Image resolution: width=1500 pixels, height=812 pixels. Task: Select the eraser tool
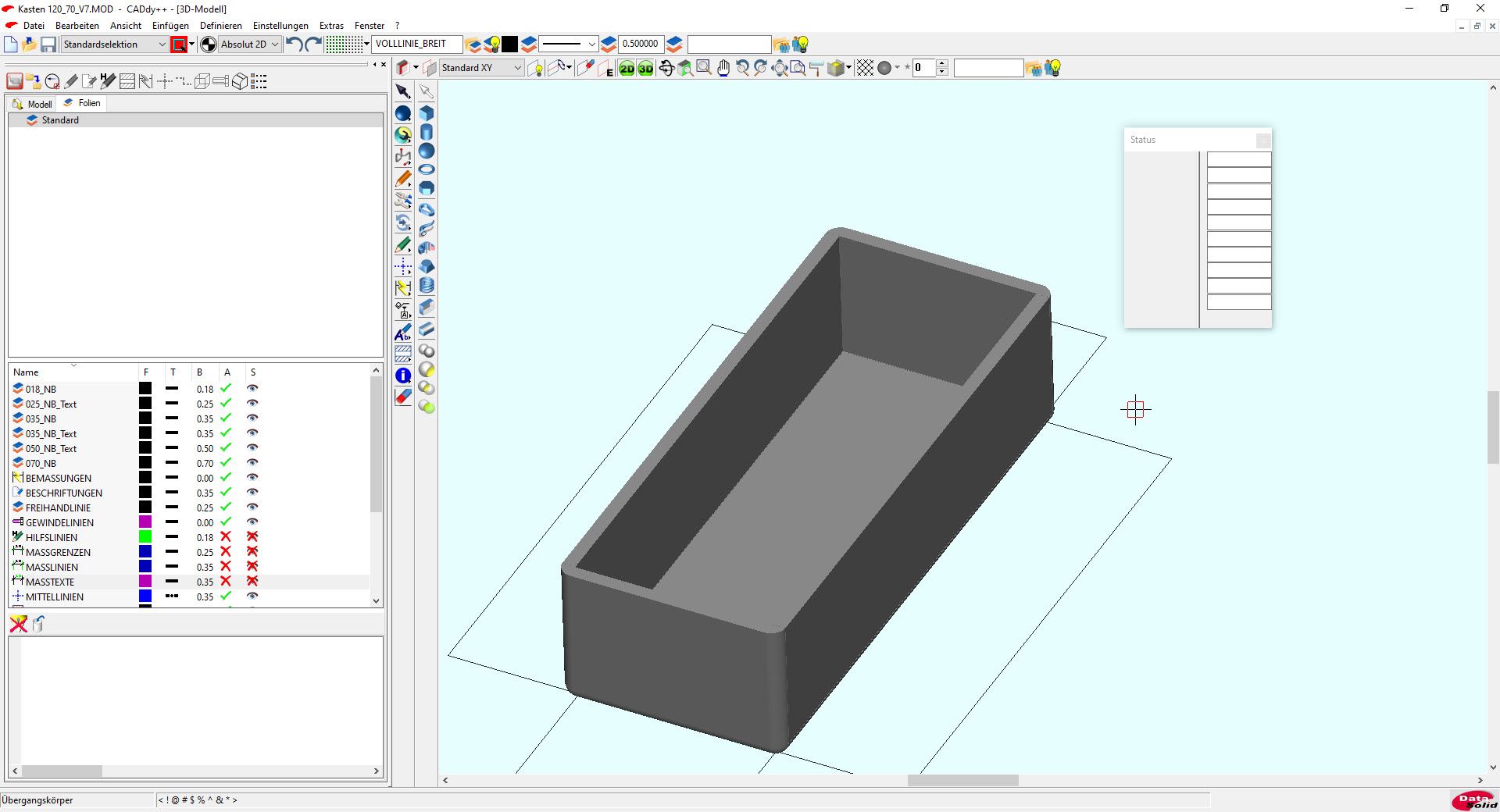pos(403,397)
